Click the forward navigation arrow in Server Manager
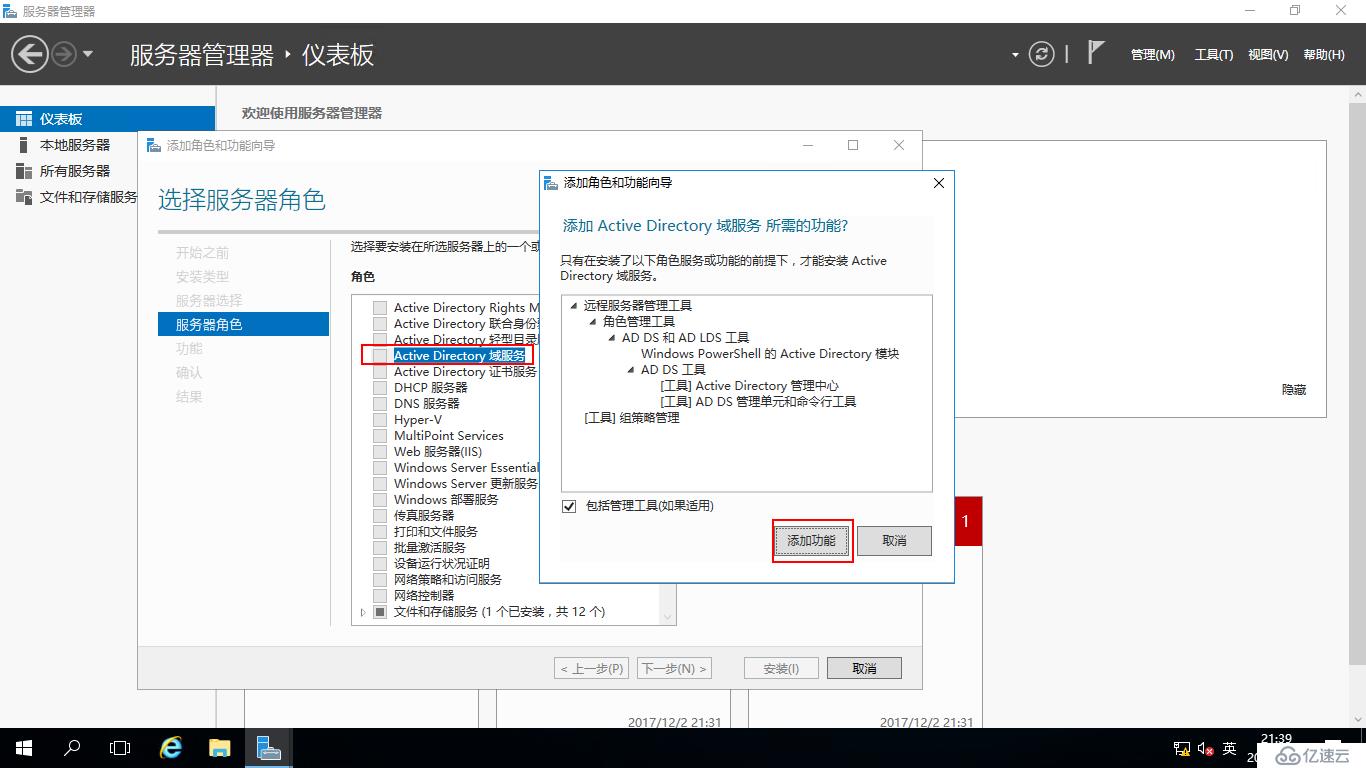The image size is (1366, 768). pyautogui.click(x=64, y=54)
